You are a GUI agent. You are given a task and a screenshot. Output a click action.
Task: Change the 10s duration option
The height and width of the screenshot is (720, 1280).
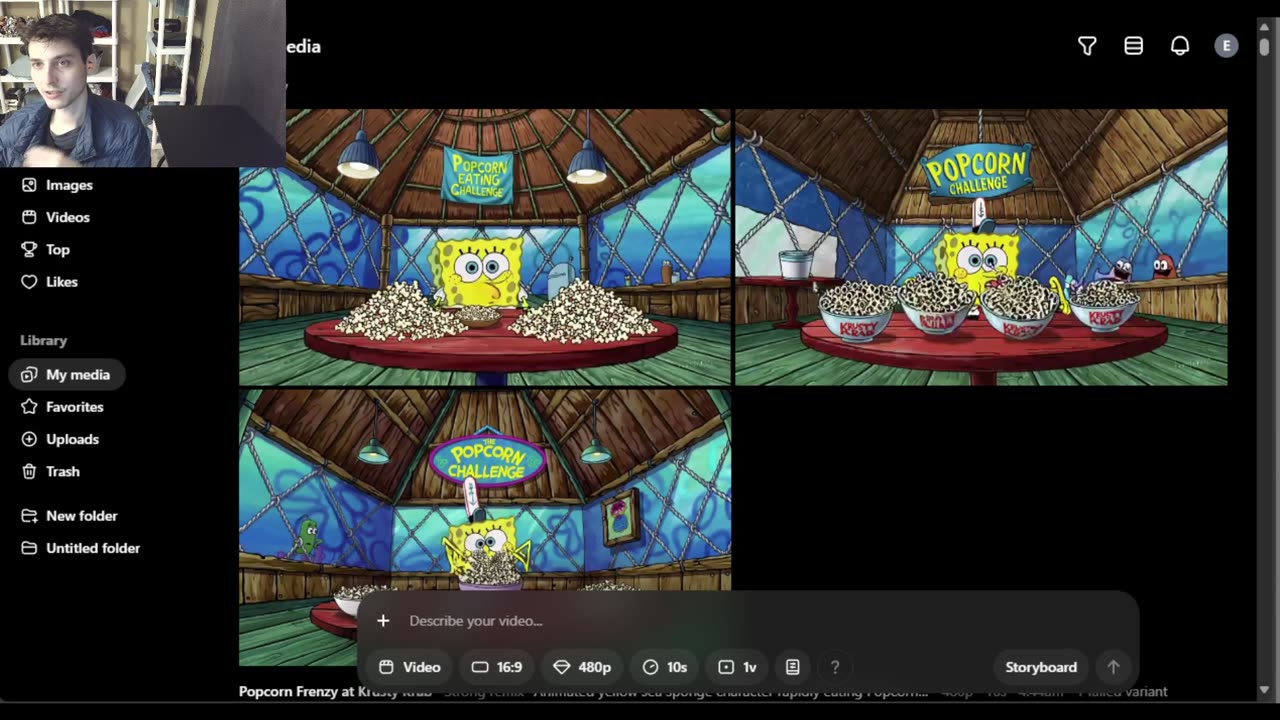tap(665, 667)
